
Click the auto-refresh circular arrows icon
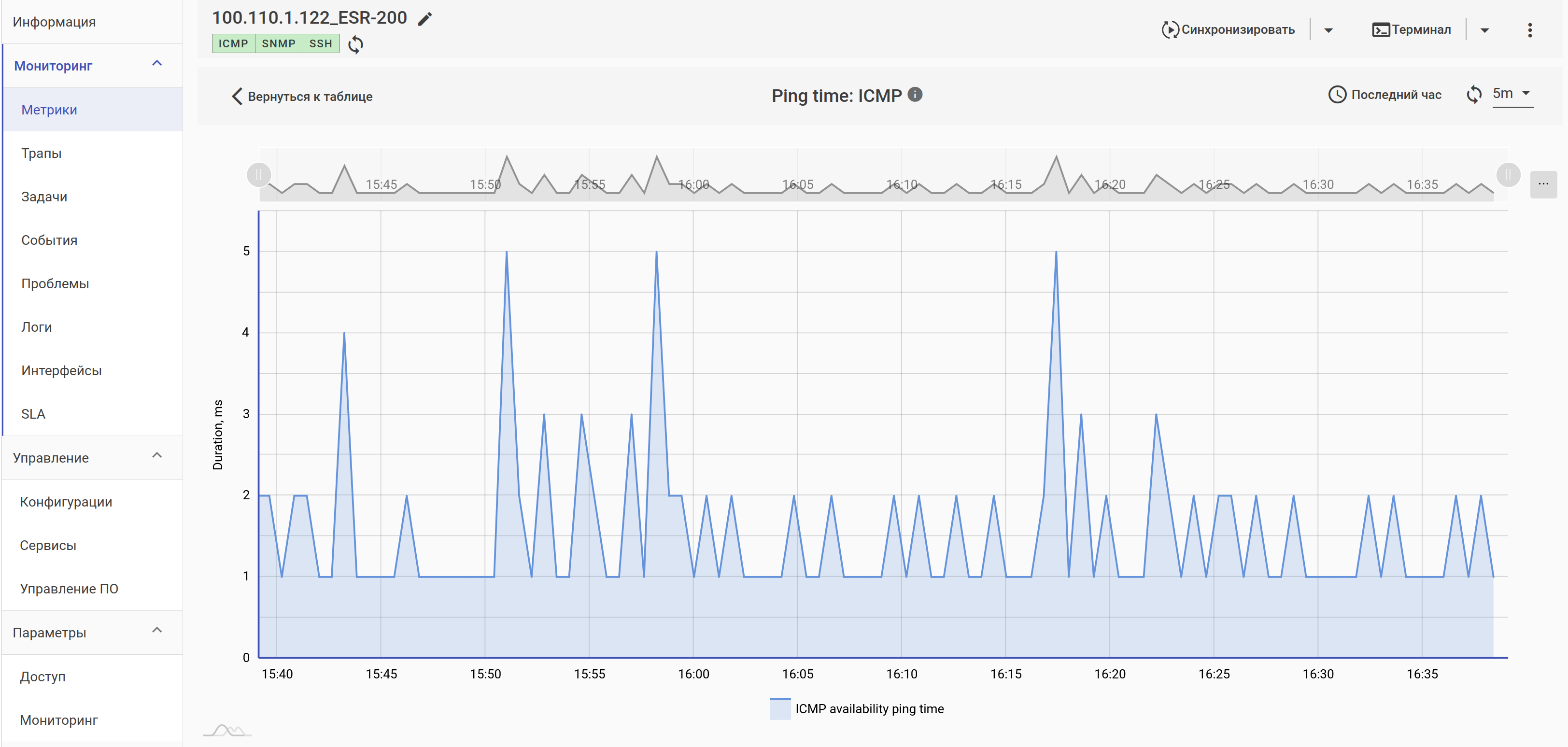[x=1474, y=94]
